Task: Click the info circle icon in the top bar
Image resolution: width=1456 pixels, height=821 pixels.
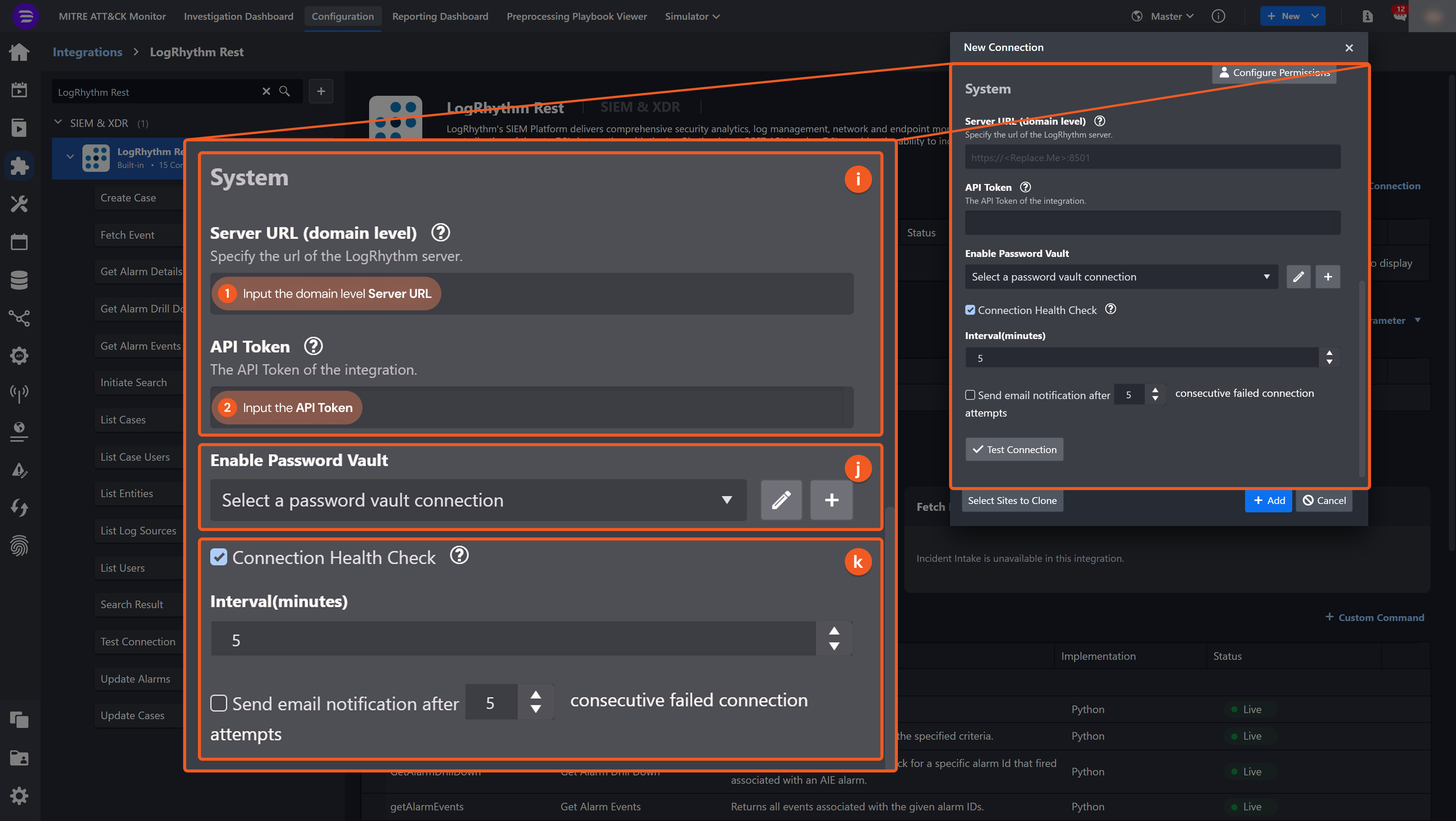Action: (x=1218, y=16)
